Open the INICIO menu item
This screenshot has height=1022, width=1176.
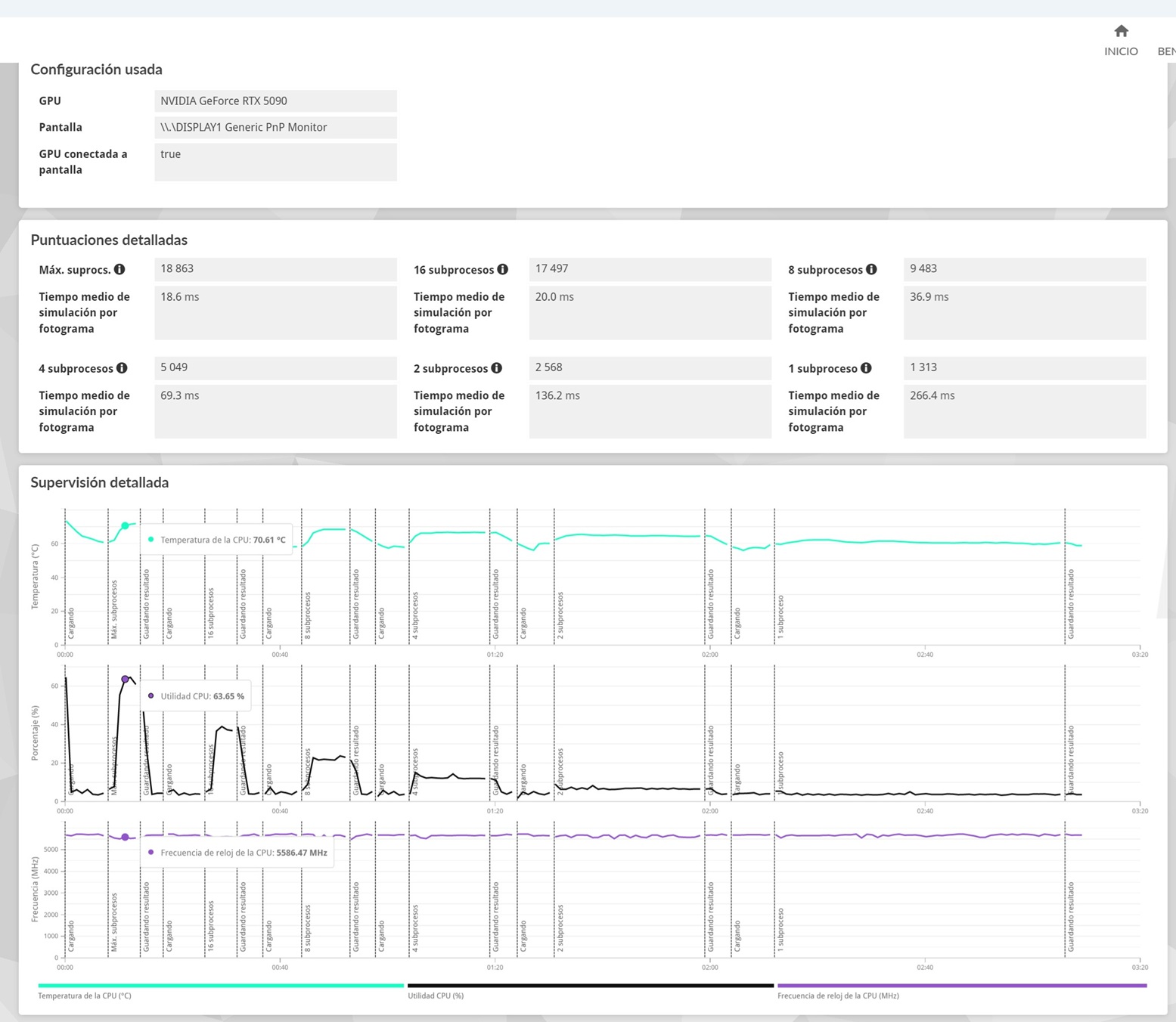tap(1121, 51)
